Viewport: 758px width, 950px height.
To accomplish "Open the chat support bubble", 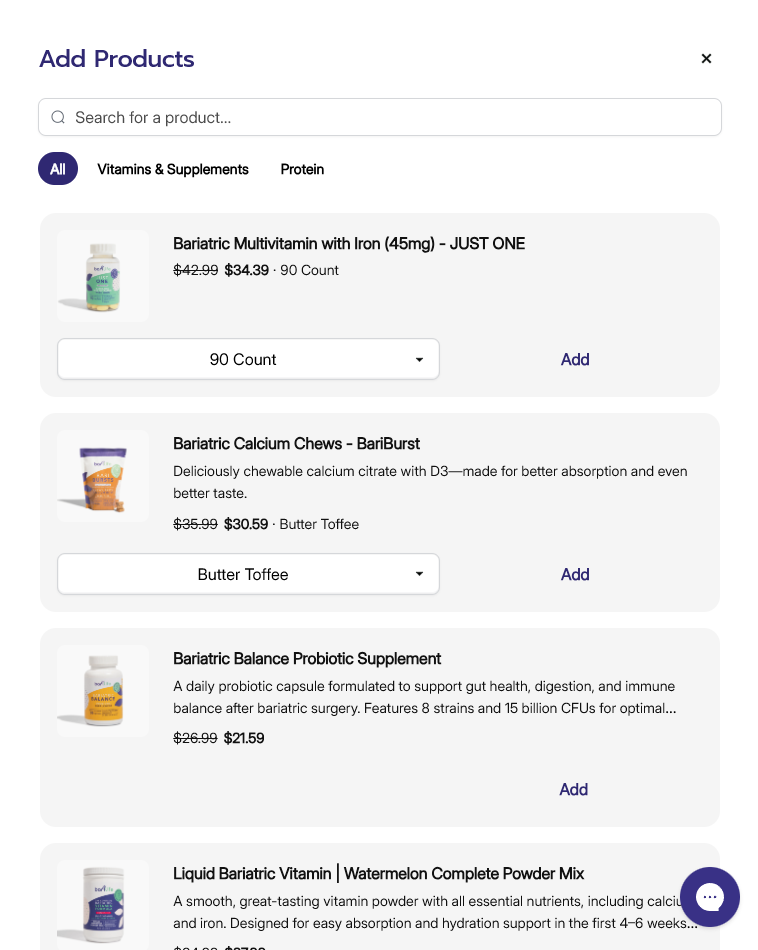I will tap(709, 896).
